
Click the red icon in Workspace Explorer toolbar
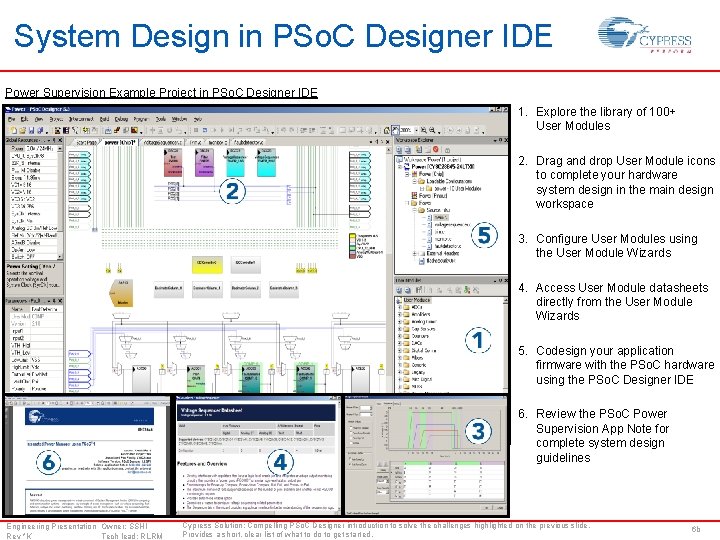(x=435, y=150)
